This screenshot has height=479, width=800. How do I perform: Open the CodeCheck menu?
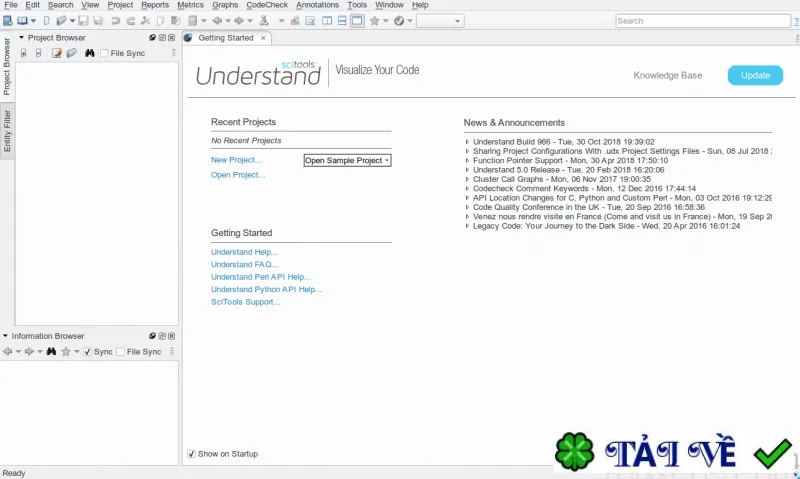pyautogui.click(x=267, y=5)
